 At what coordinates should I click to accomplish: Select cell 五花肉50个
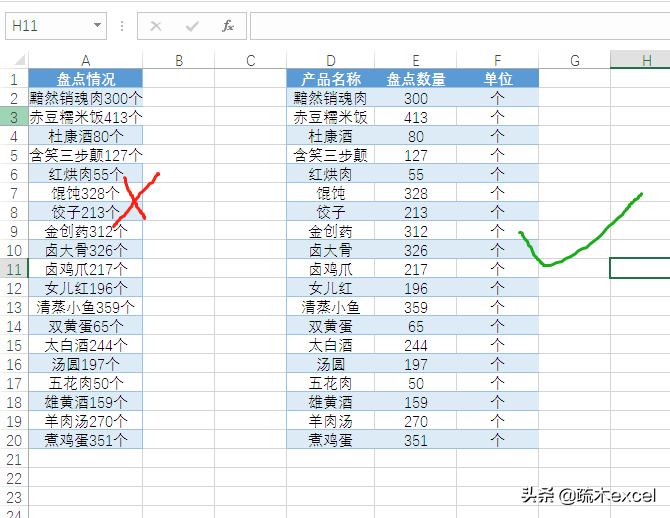(x=85, y=383)
